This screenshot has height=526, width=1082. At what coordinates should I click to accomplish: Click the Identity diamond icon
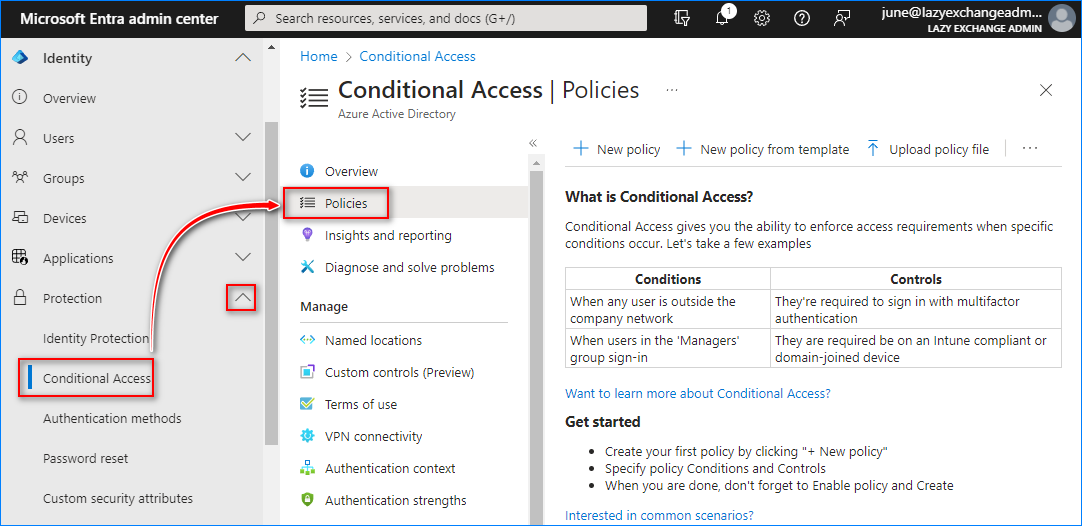[20, 58]
